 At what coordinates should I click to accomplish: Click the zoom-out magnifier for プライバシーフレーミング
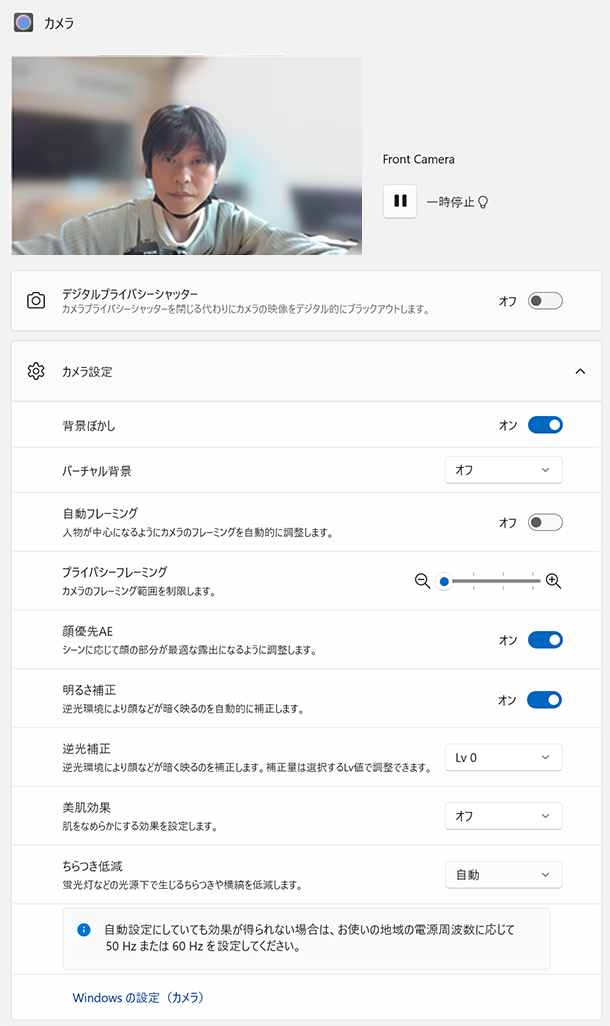pyautogui.click(x=422, y=581)
